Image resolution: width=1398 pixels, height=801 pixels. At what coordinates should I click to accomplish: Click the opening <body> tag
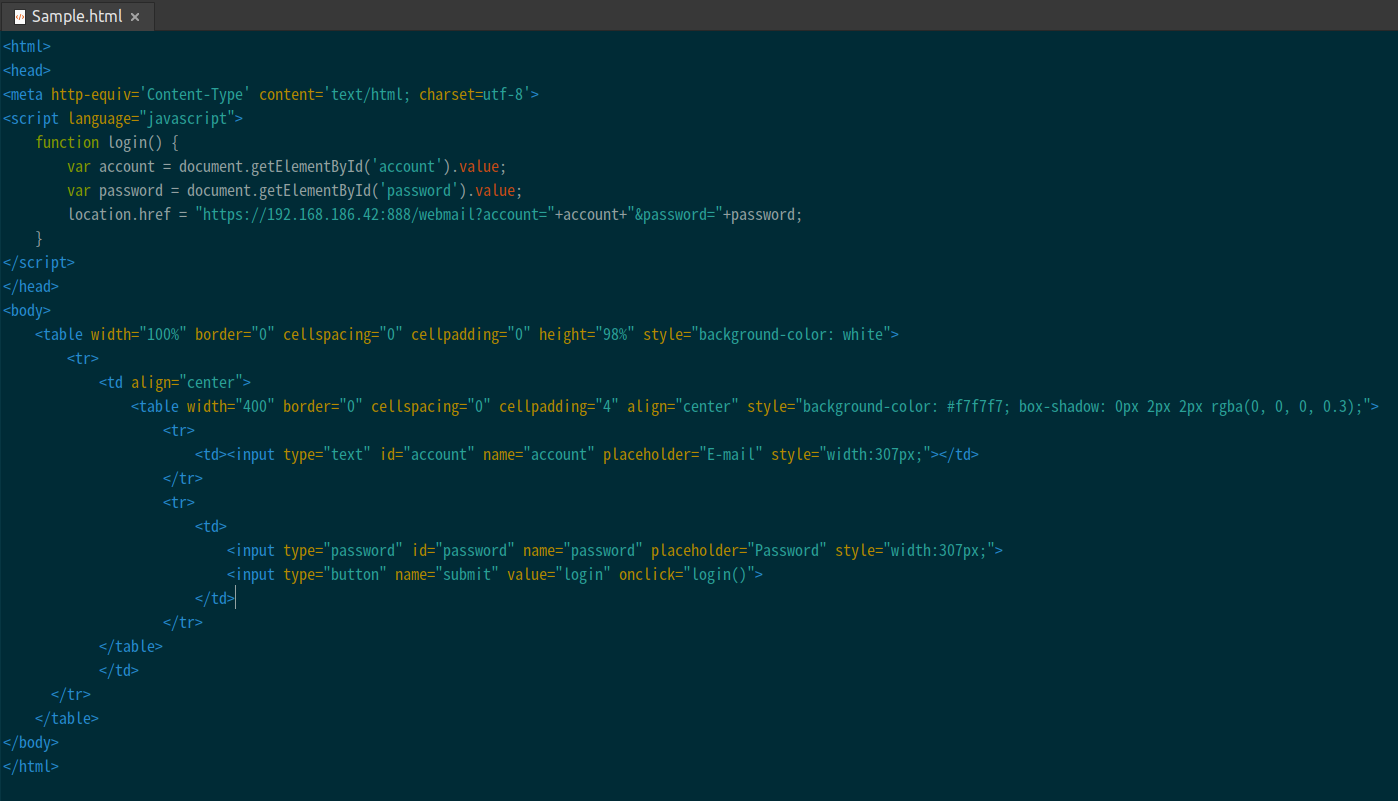click(27, 310)
